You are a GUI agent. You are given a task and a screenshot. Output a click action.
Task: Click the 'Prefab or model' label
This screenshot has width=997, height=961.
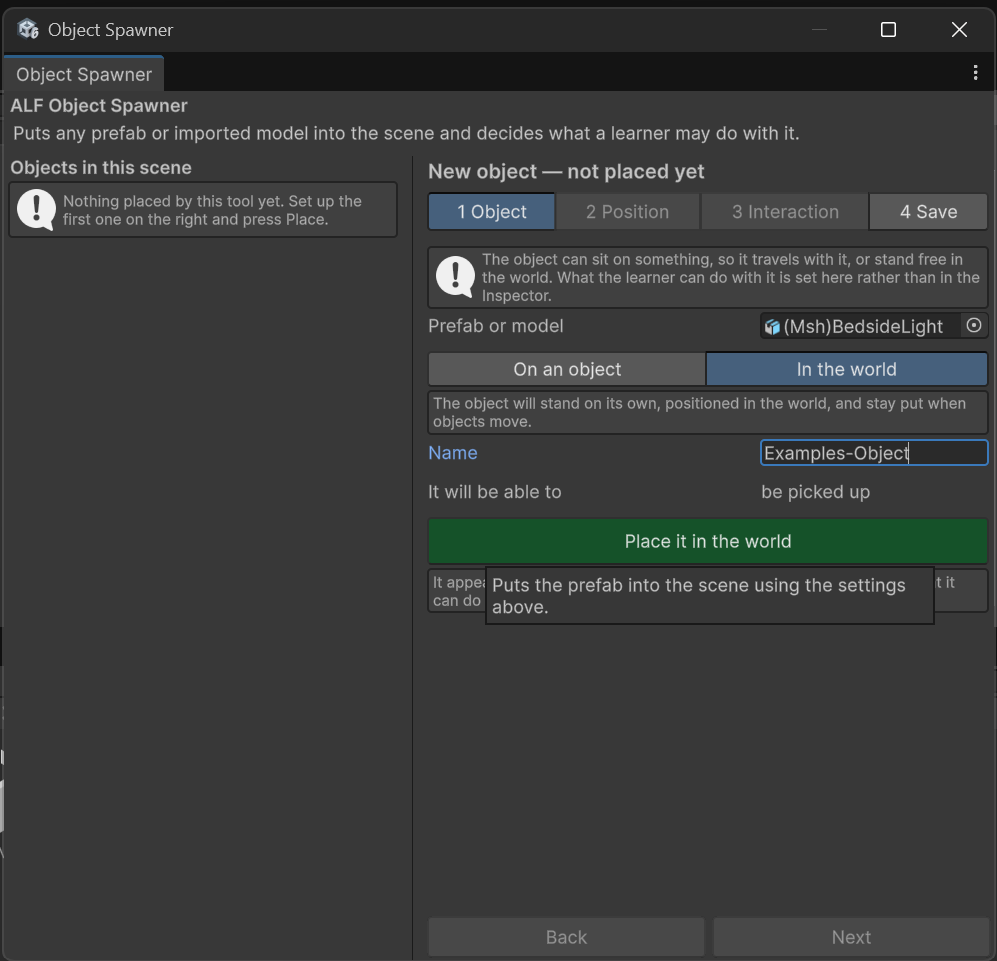496,326
